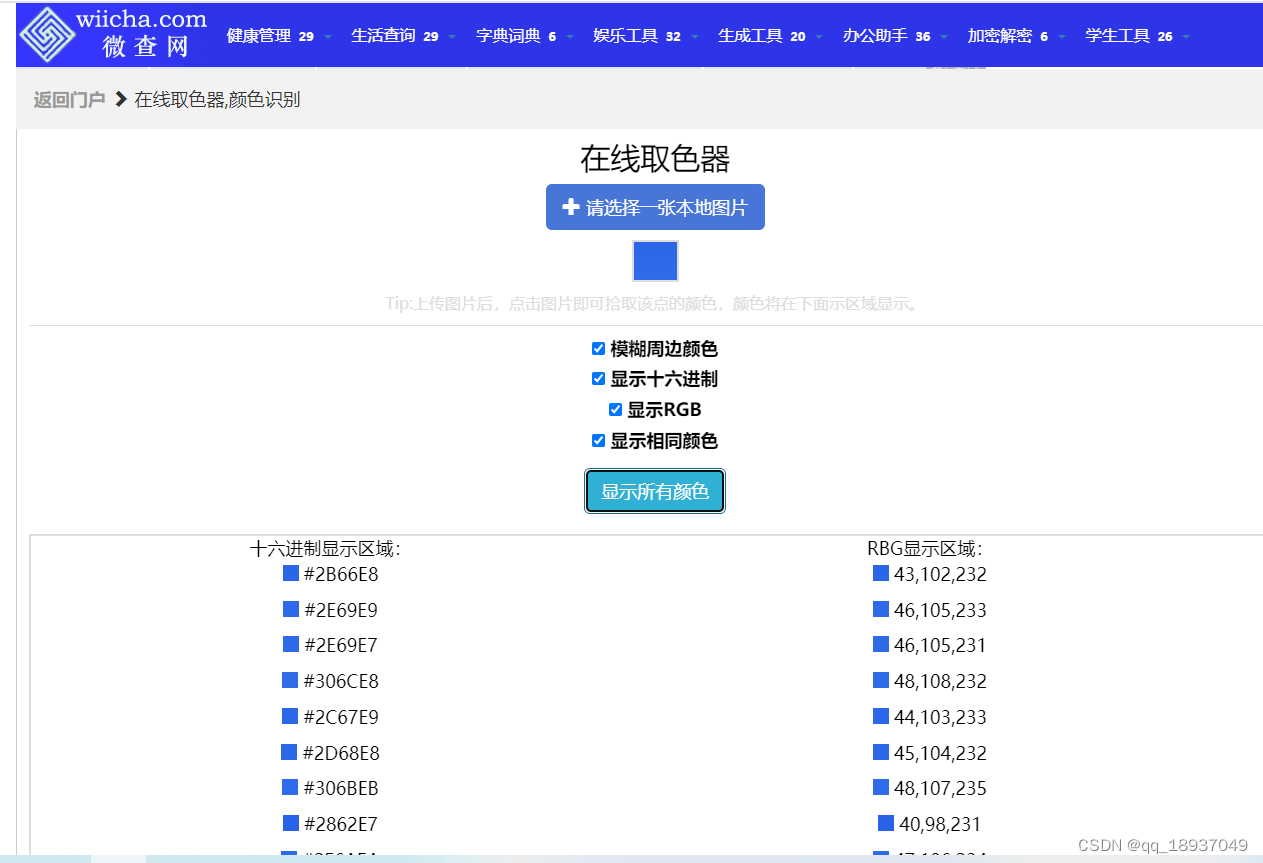Click swatch next to 46,105,233
The width and height of the screenshot is (1263, 863).
coord(881,609)
